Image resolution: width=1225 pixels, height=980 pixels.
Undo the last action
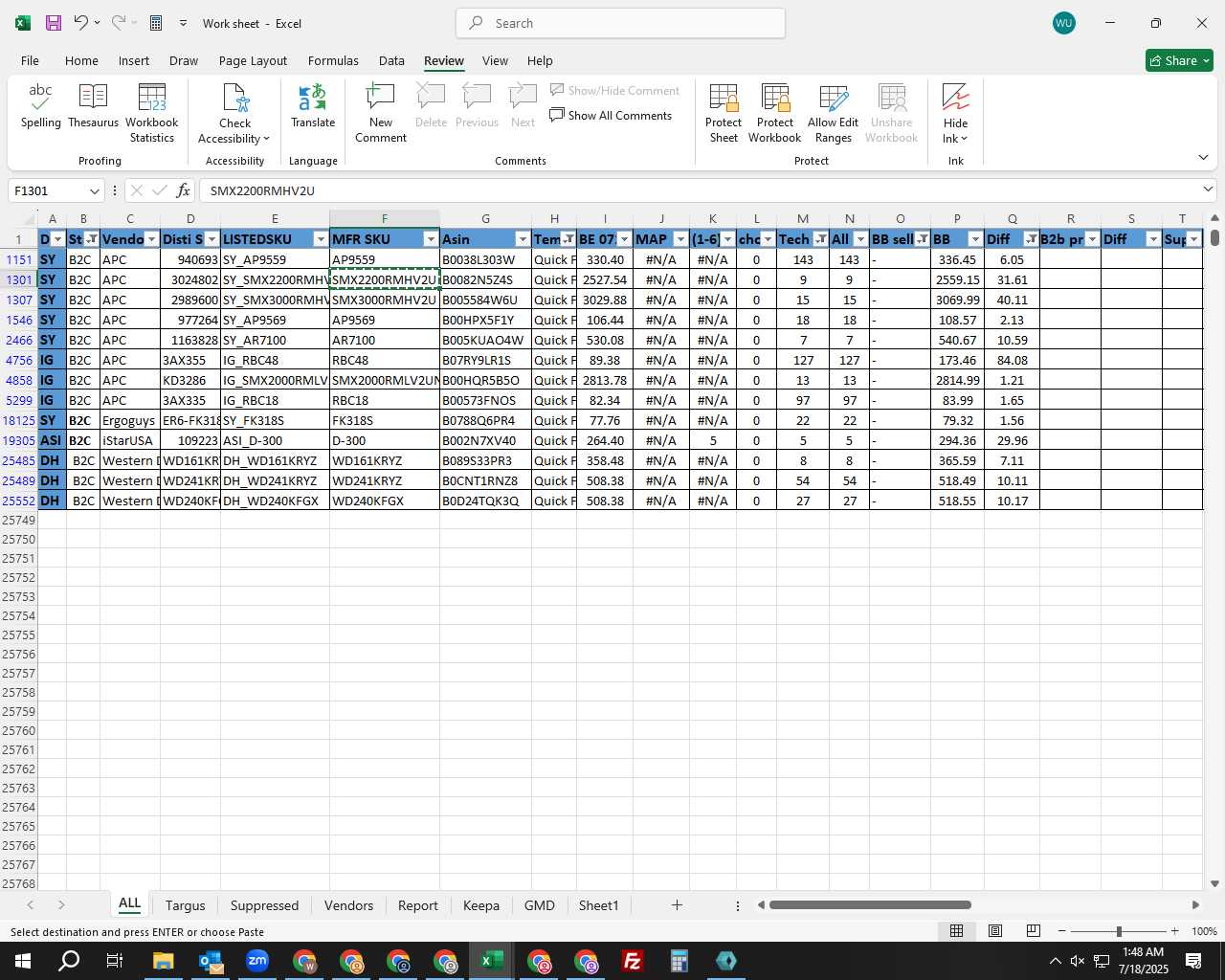pos(81,23)
